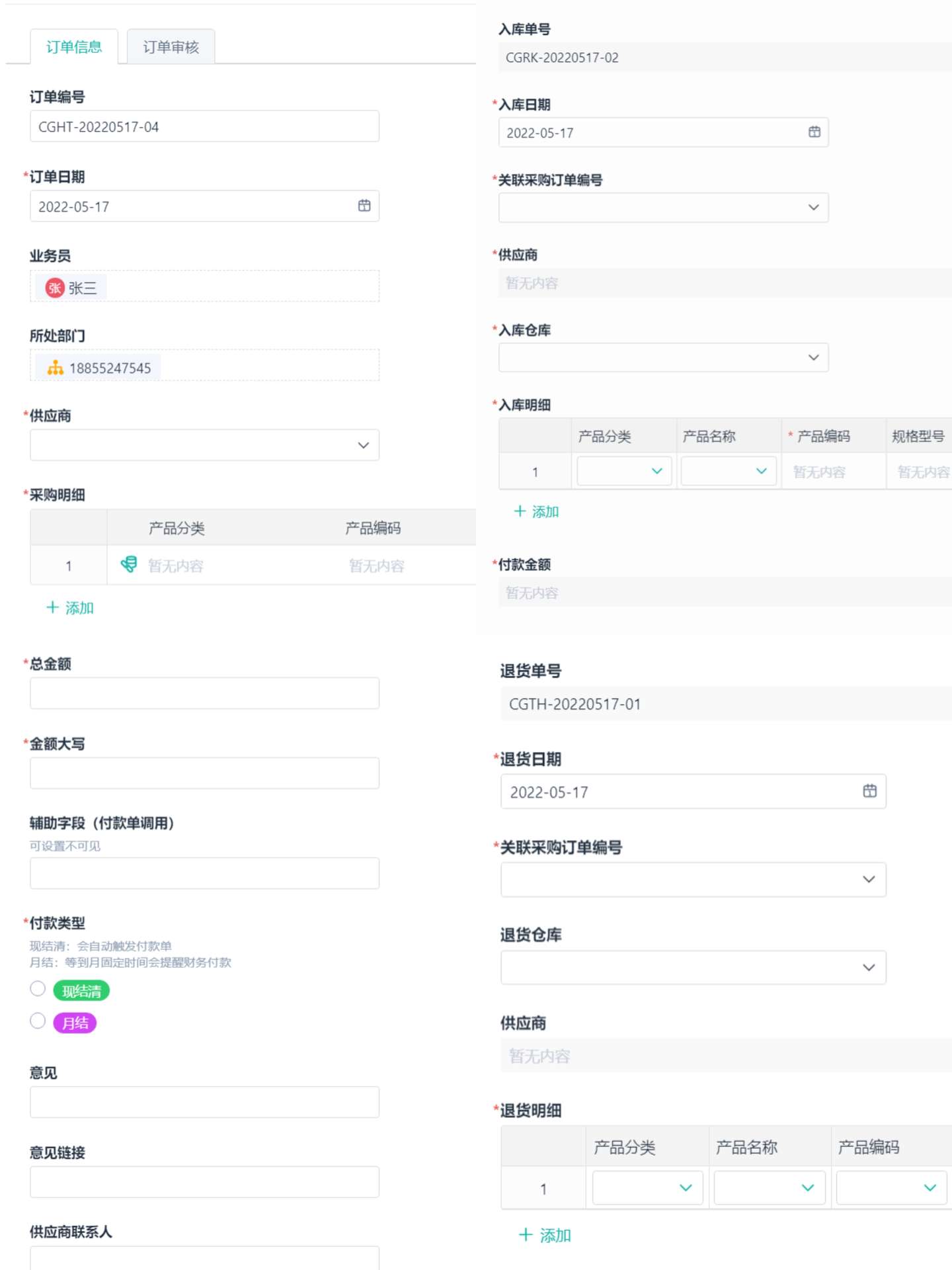Open 产品编码 dropdown in 退货明细 row

coord(891,1188)
